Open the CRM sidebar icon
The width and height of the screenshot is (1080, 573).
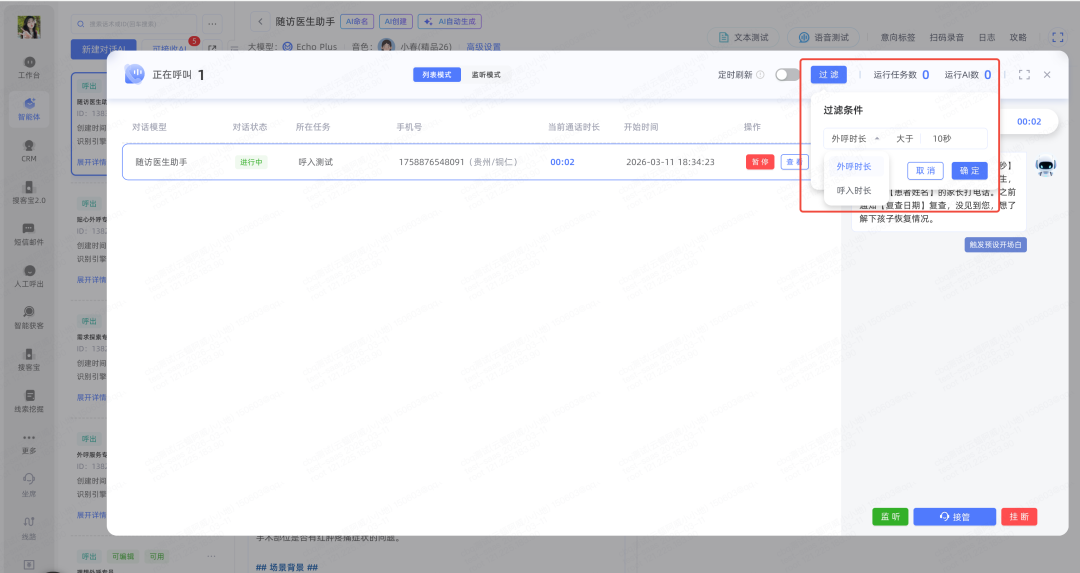click(x=29, y=149)
